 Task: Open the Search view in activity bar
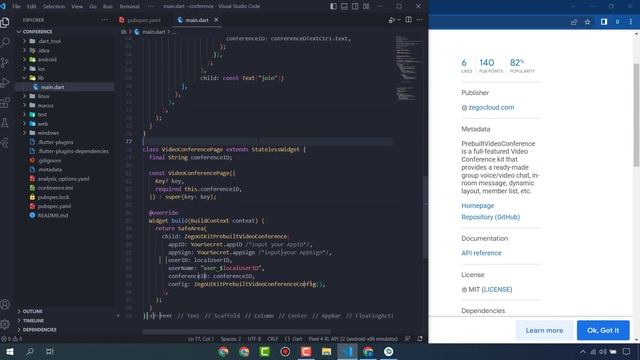5,42
